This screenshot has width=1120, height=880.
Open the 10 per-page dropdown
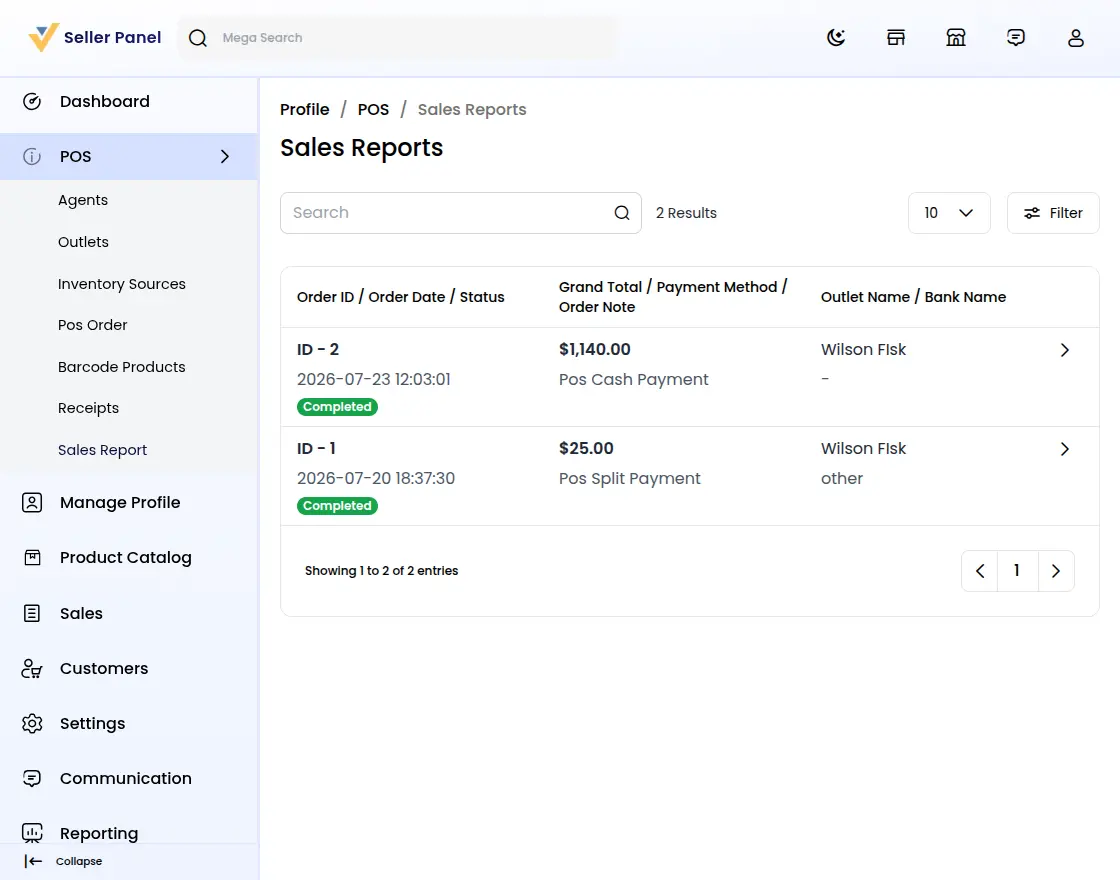(949, 213)
